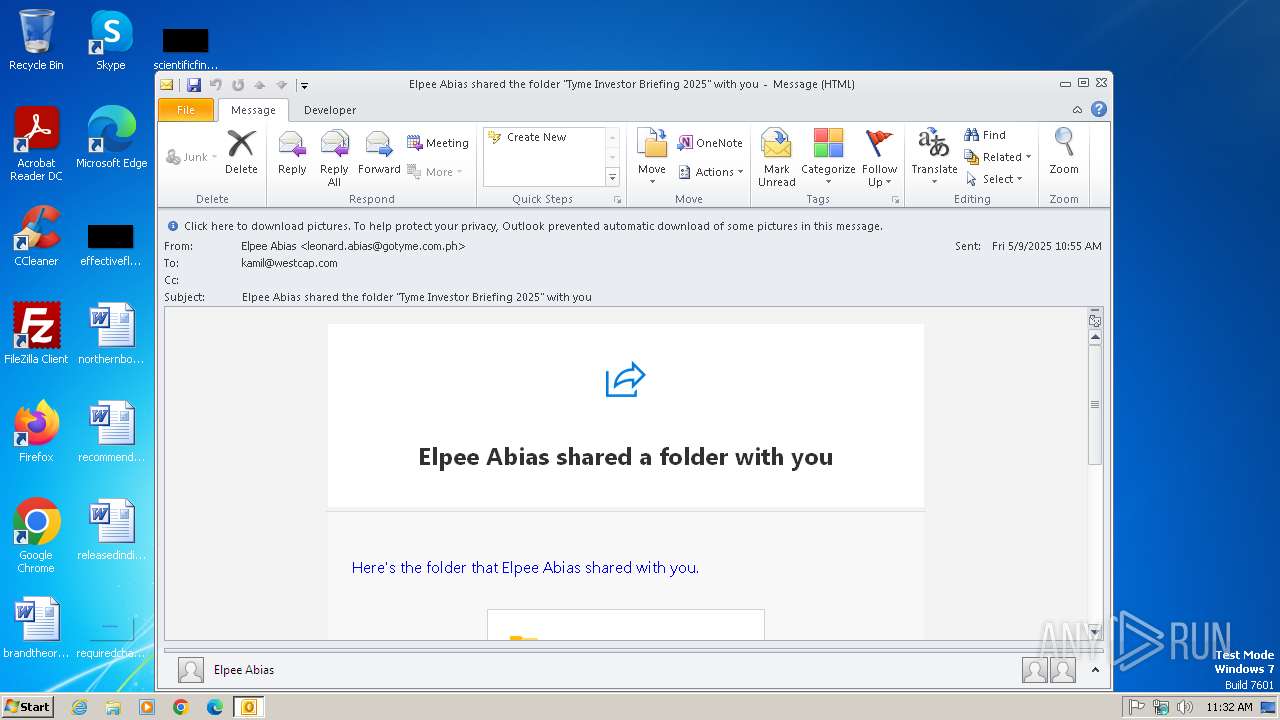Open the brandtheor... Word document
The image size is (1280, 720).
(x=36, y=629)
